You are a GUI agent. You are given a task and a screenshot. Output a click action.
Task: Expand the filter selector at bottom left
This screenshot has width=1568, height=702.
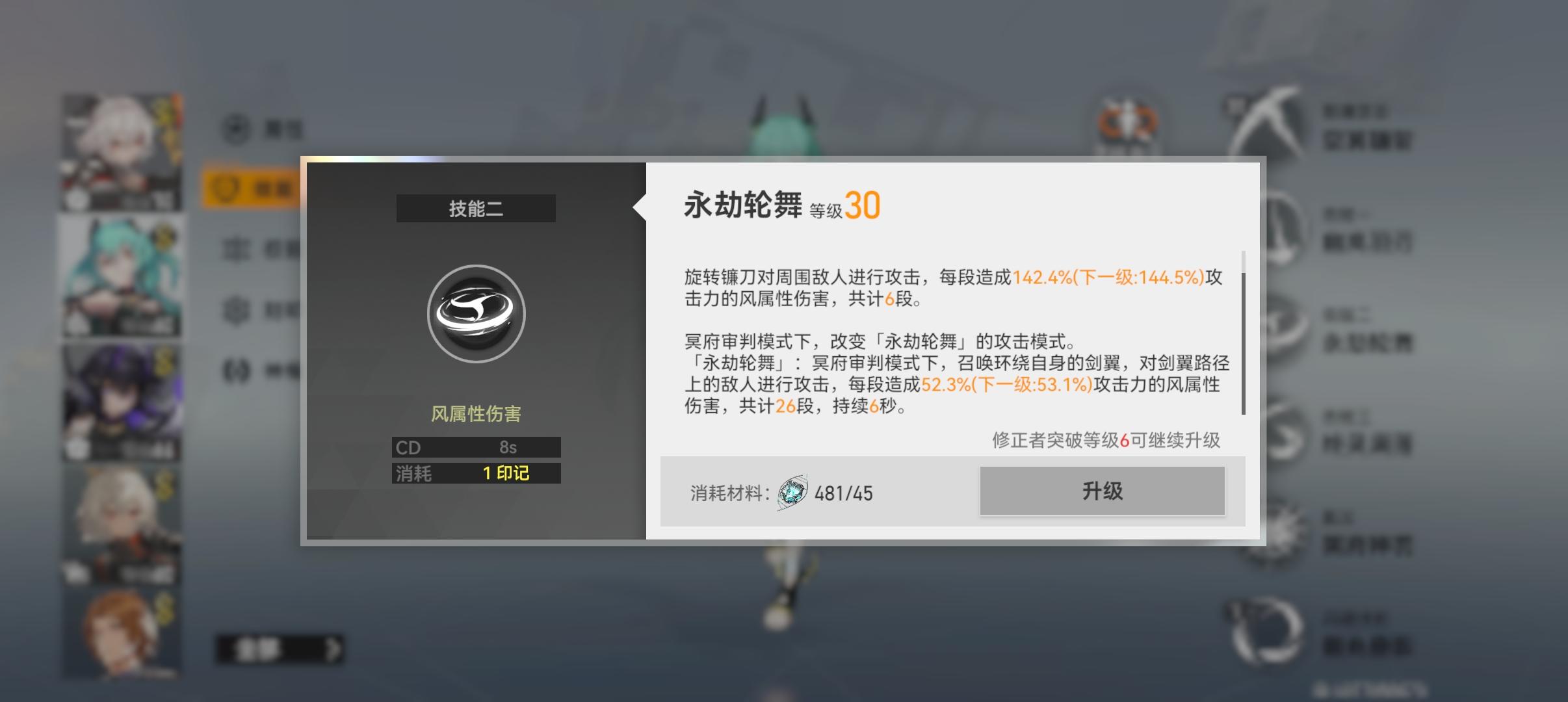point(280,649)
